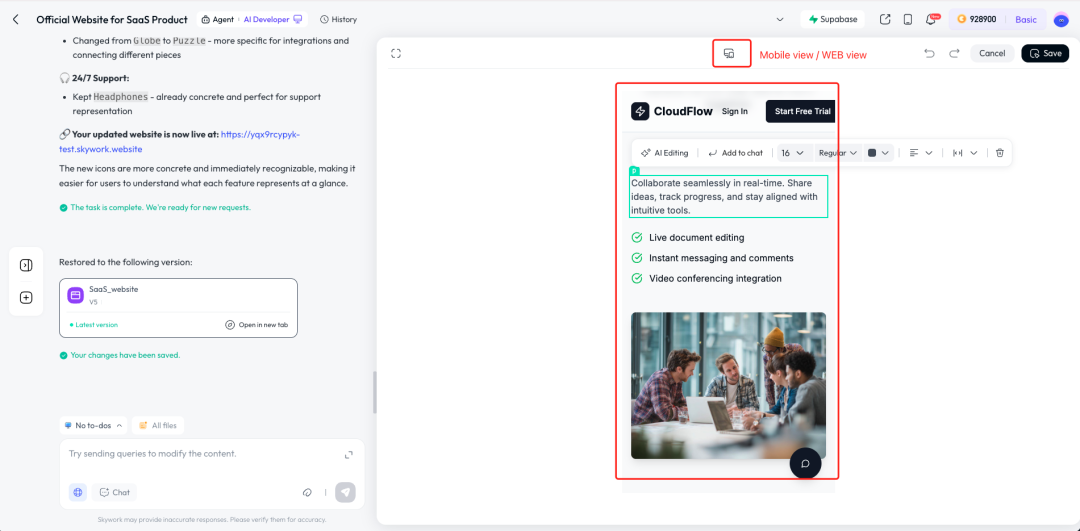This screenshot has width=1080, height=531.
Task: Toggle fullscreen preview icon
Action: point(395,53)
